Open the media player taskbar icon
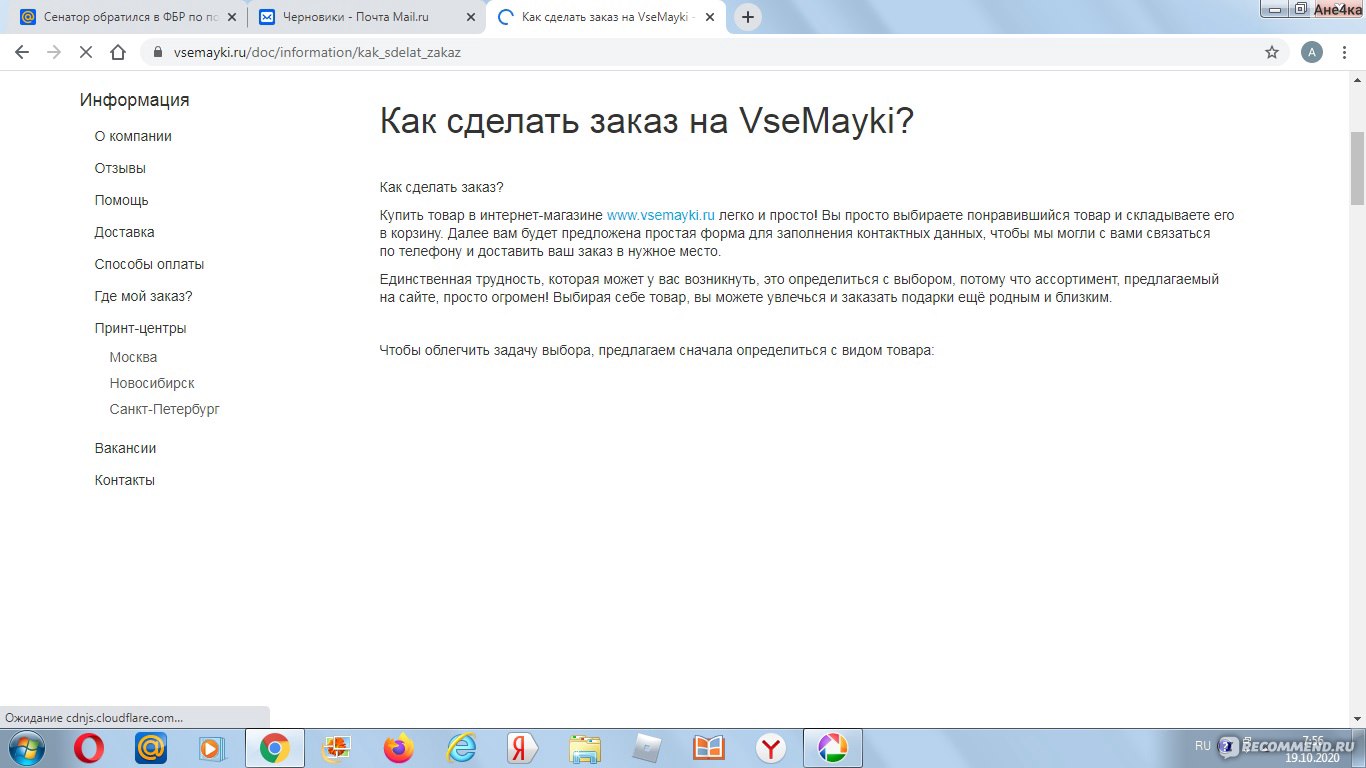This screenshot has width=1366, height=768. coord(212,748)
